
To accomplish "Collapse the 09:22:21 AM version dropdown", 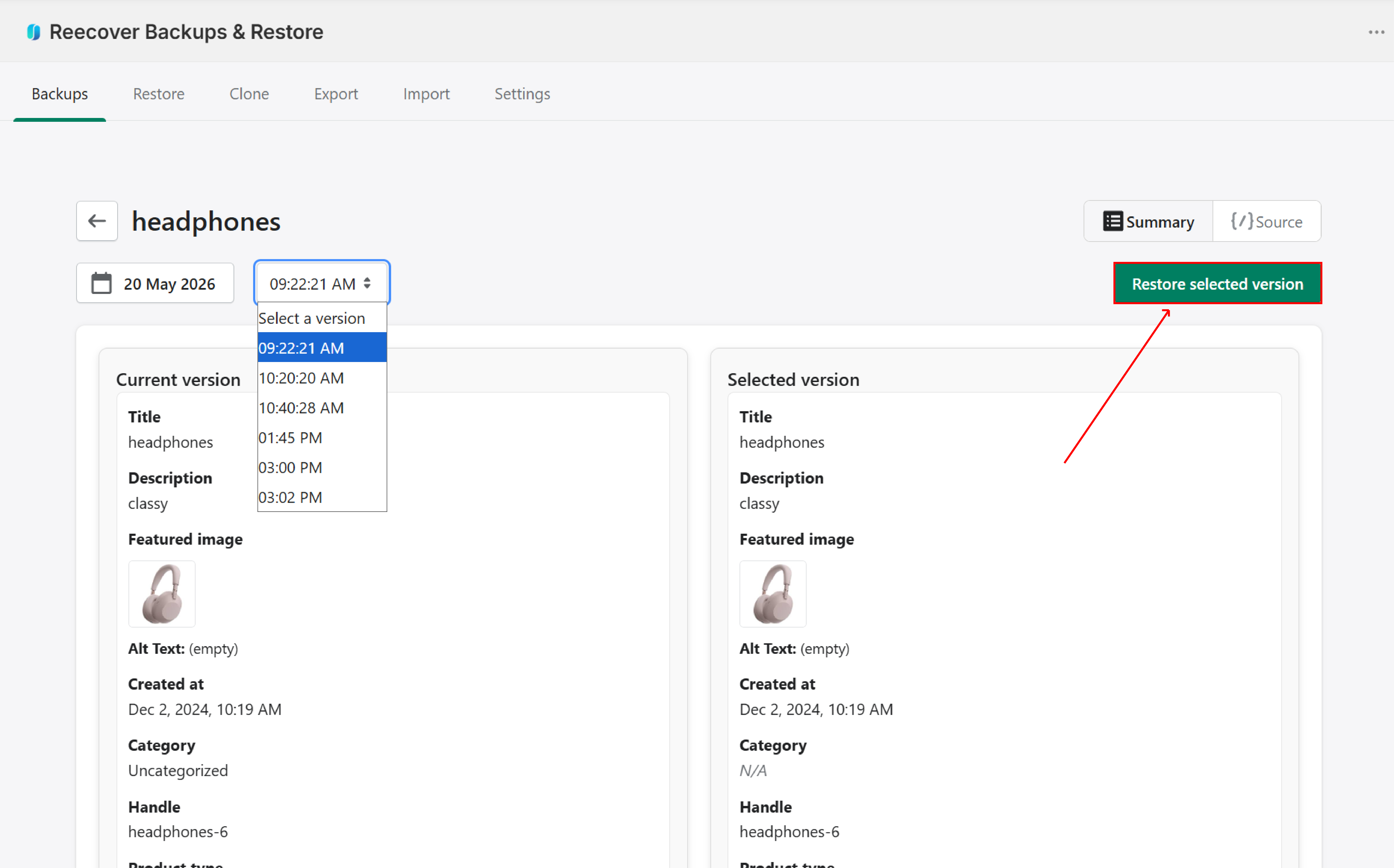I will (x=322, y=283).
